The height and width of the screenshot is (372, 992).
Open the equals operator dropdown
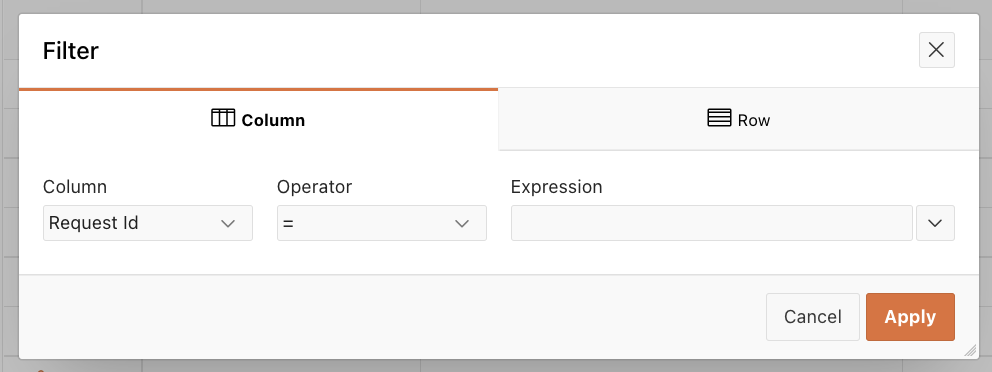(382, 223)
